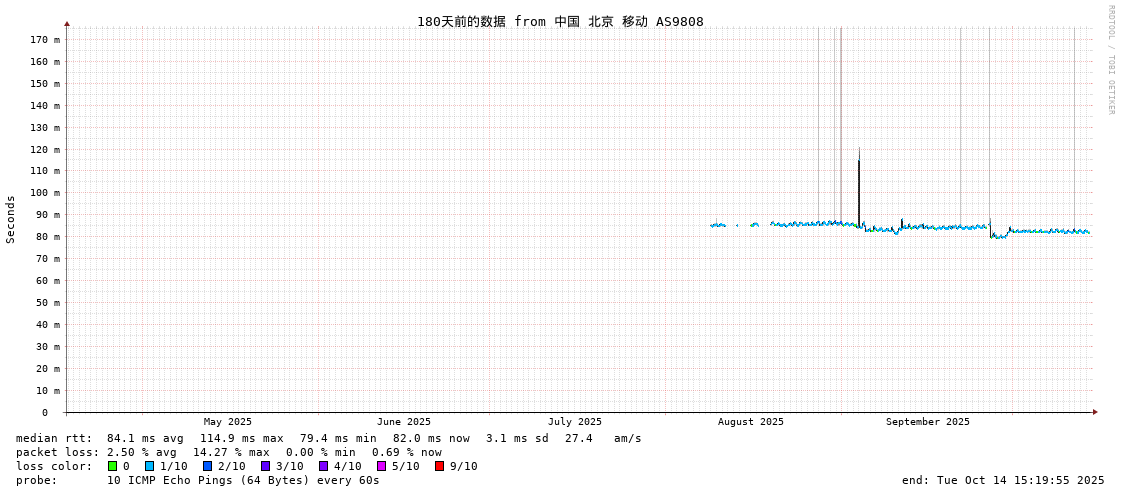Click the green 0 loss color swatch

click(113, 466)
